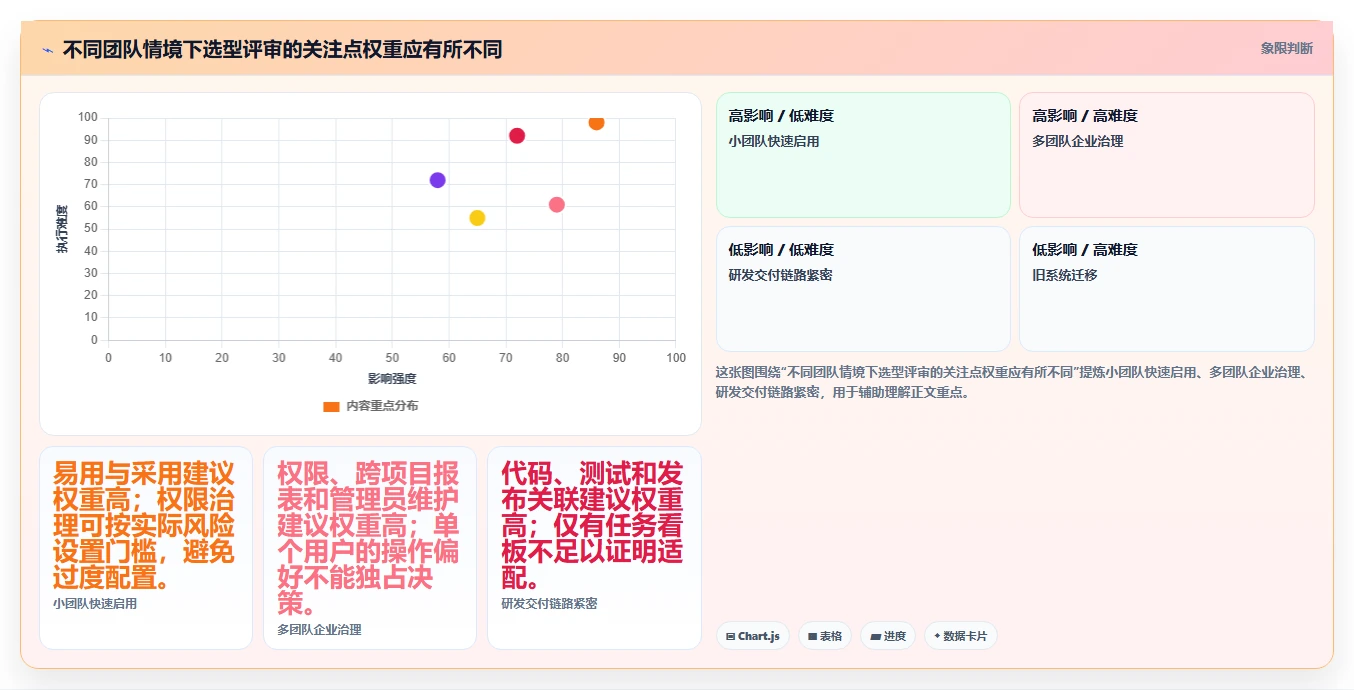
Task: Open the 低影响 / 高难度 quadrant card
Action: (1166, 289)
